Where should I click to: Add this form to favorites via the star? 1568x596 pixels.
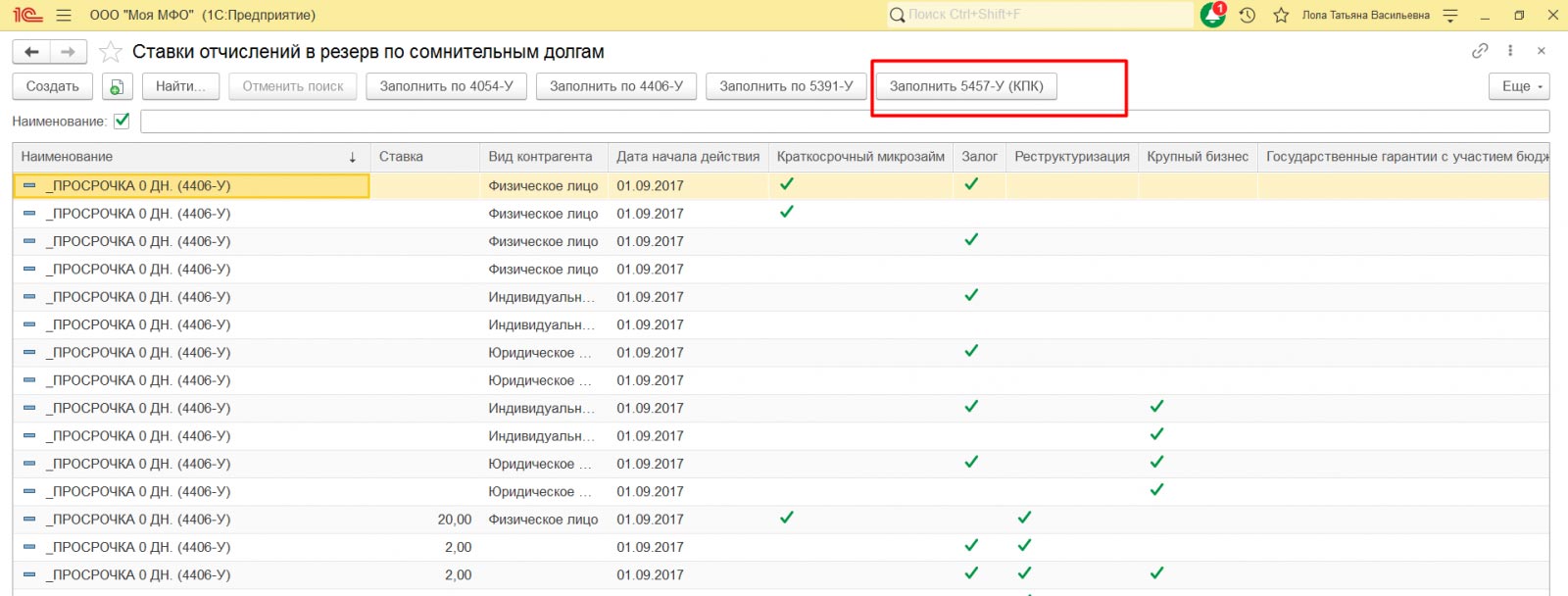[112, 52]
